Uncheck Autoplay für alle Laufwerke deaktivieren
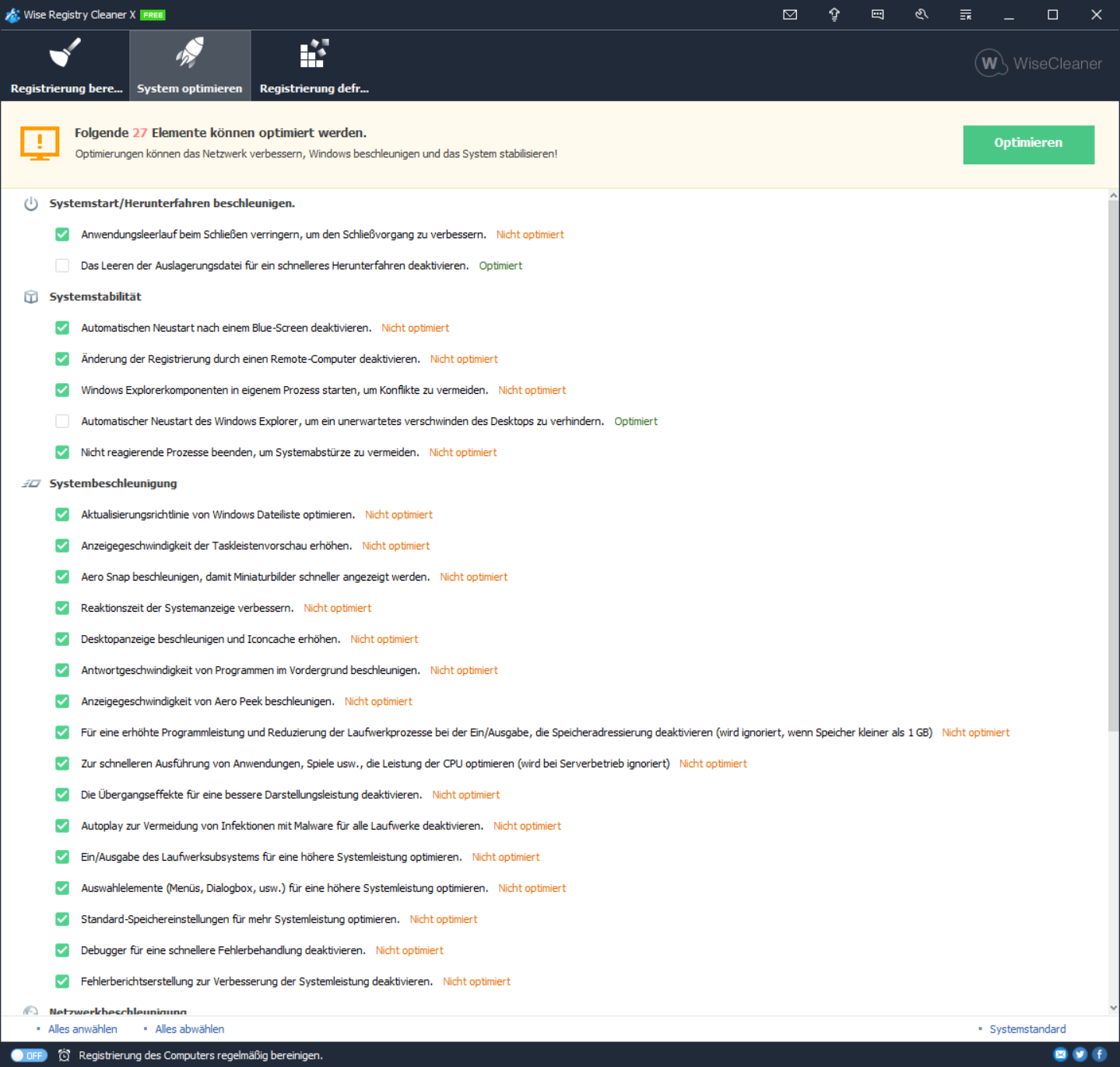 [x=62, y=826]
